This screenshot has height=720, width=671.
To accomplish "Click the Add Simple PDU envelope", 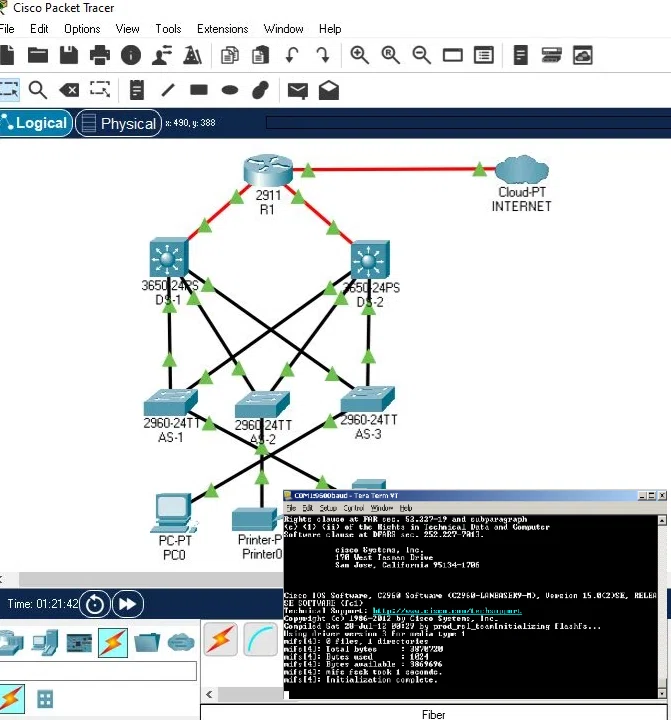I will pyautogui.click(x=297, y=90).
